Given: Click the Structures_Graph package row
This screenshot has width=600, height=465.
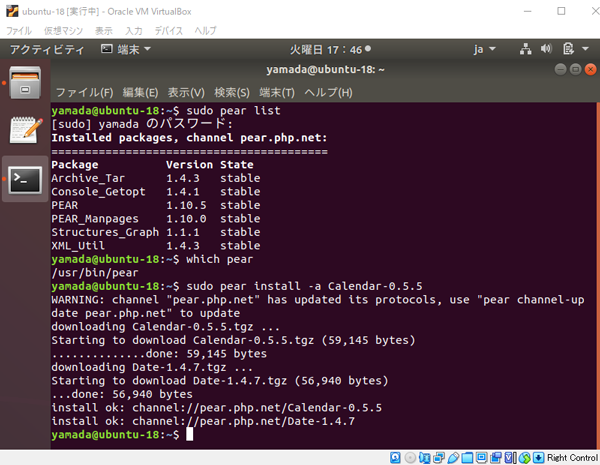Looking at the screenshot, I should tap(156, 232).
